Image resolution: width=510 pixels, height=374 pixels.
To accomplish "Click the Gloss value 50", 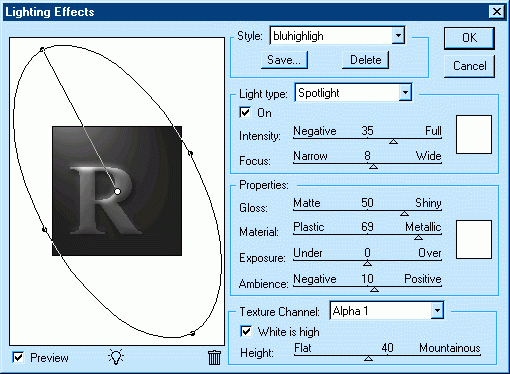I will point(367,203).
